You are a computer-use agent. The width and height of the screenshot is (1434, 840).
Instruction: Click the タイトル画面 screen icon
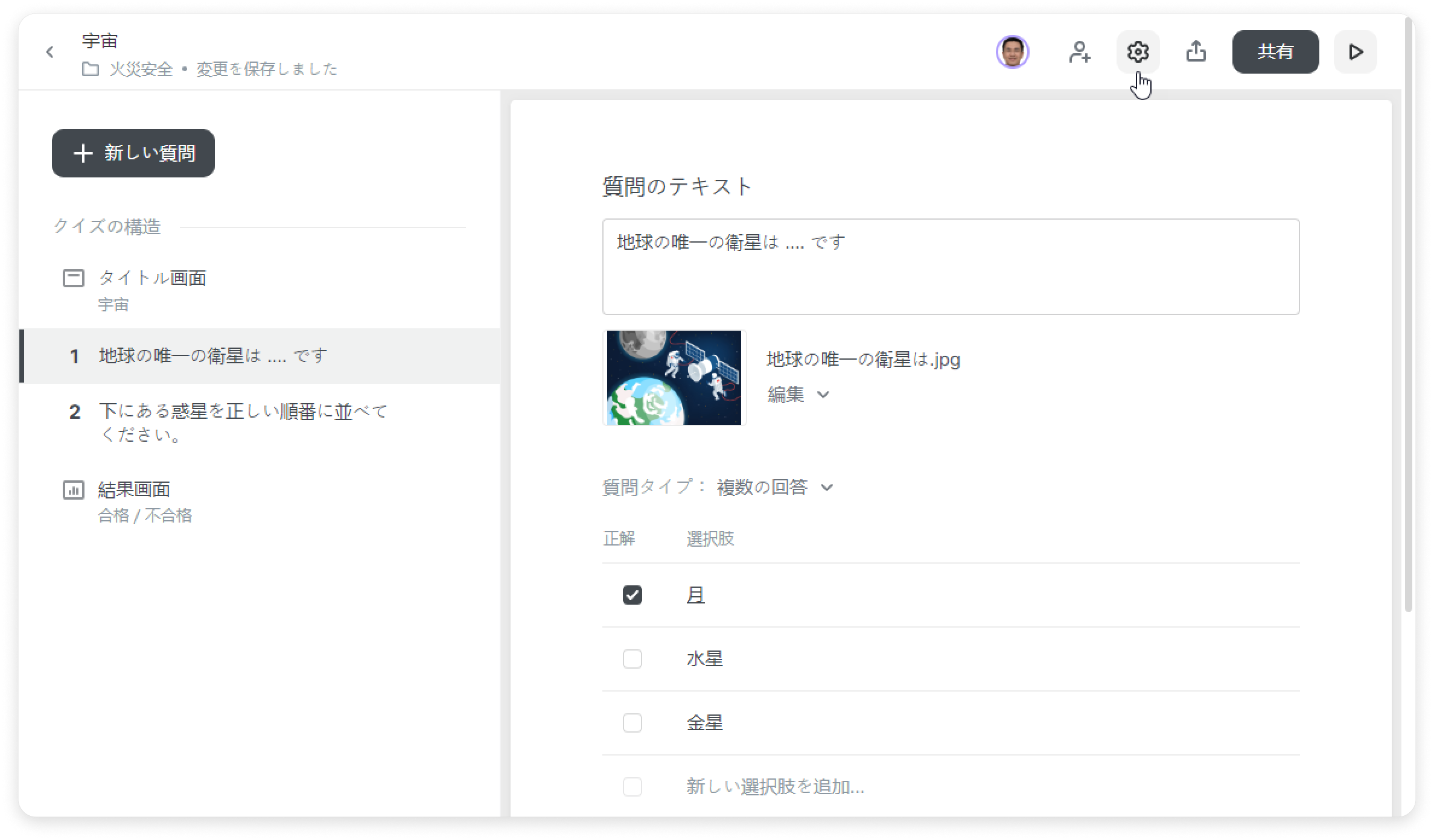[74, 278]
